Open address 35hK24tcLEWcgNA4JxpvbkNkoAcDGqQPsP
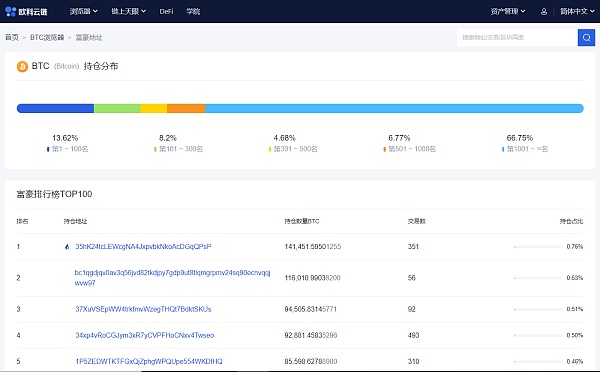The height and width of the screenshot is (372, 600). pos(143,246)
